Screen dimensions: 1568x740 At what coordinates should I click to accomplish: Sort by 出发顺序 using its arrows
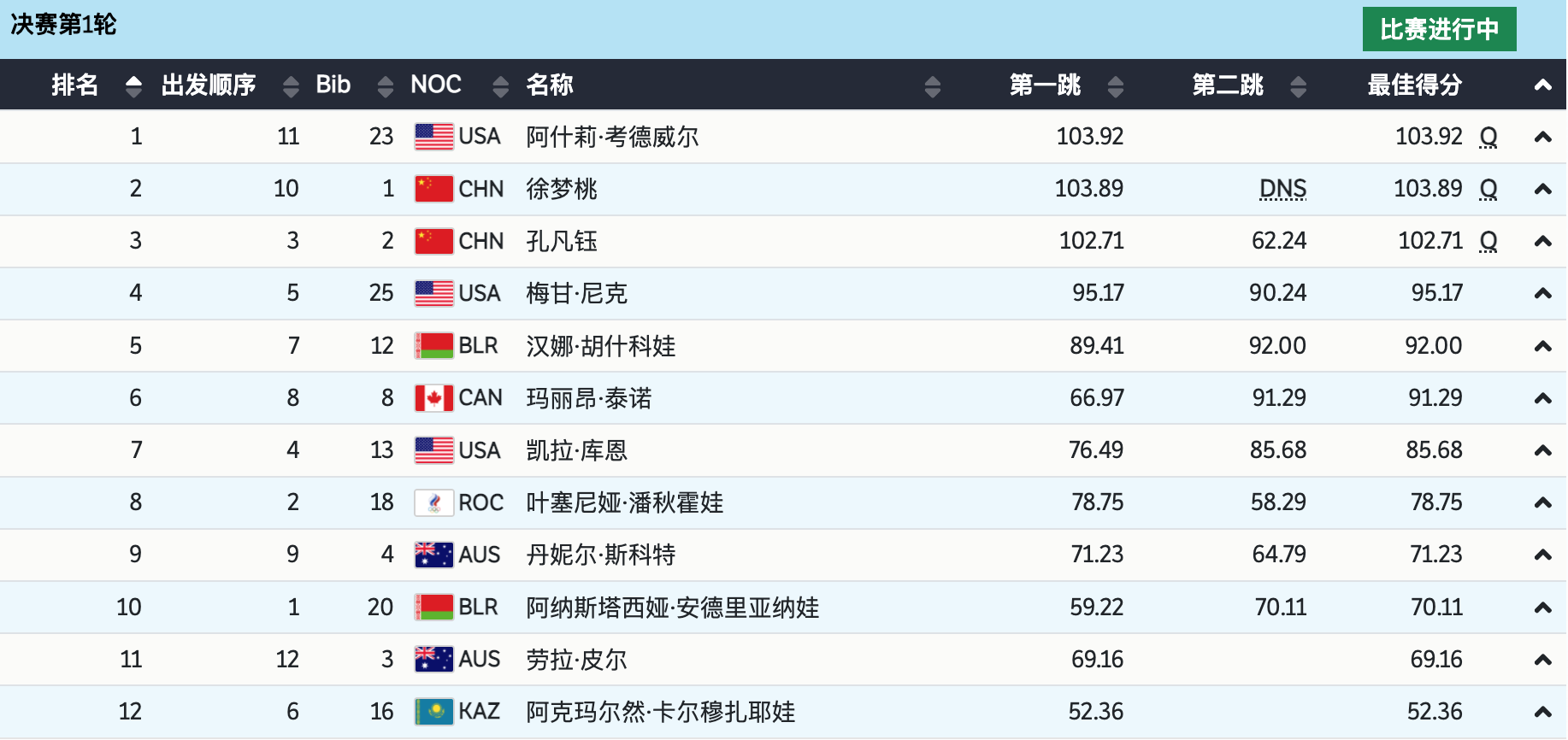(291, 85)
